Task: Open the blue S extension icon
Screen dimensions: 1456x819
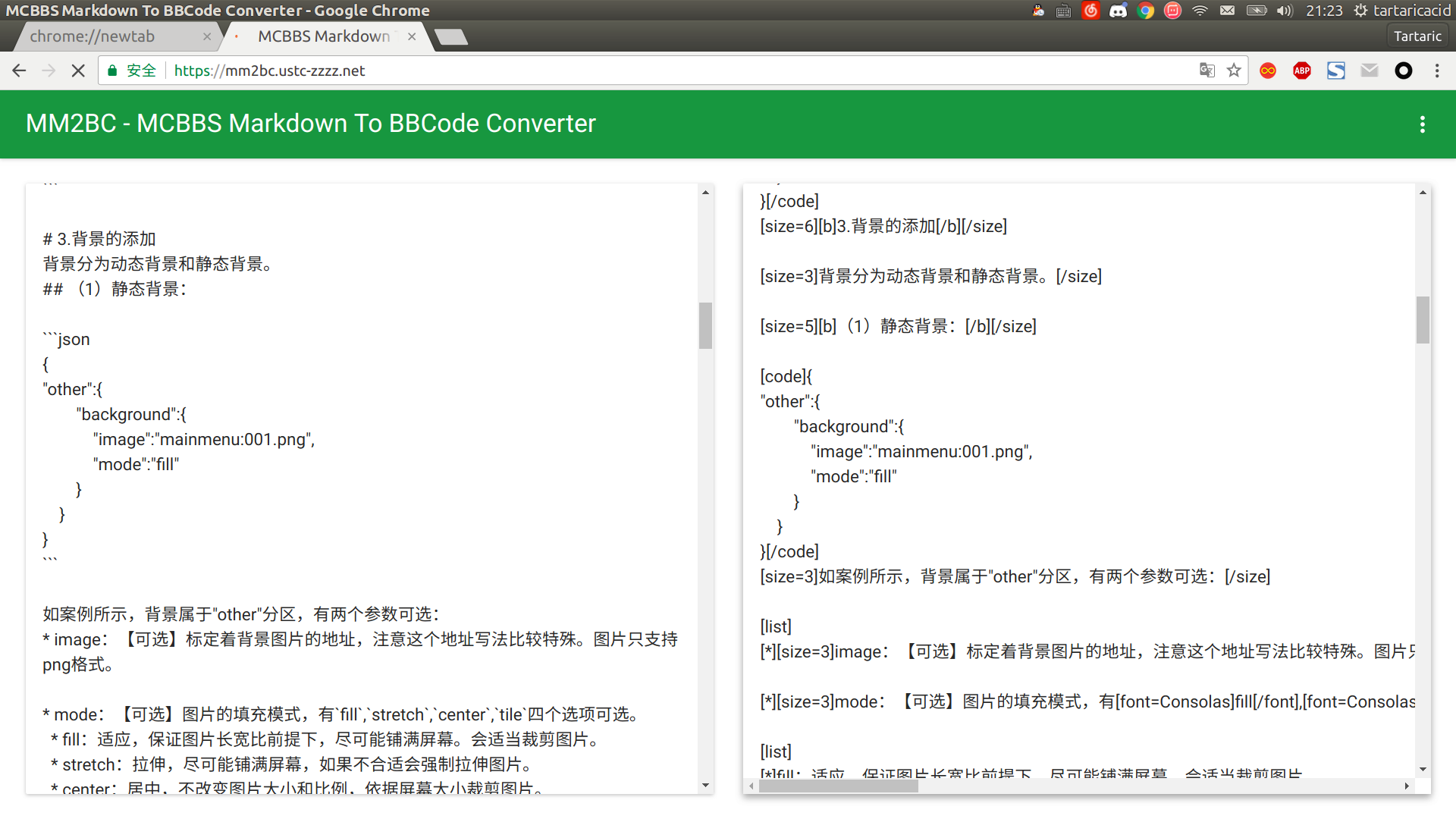Action: 1336,71
